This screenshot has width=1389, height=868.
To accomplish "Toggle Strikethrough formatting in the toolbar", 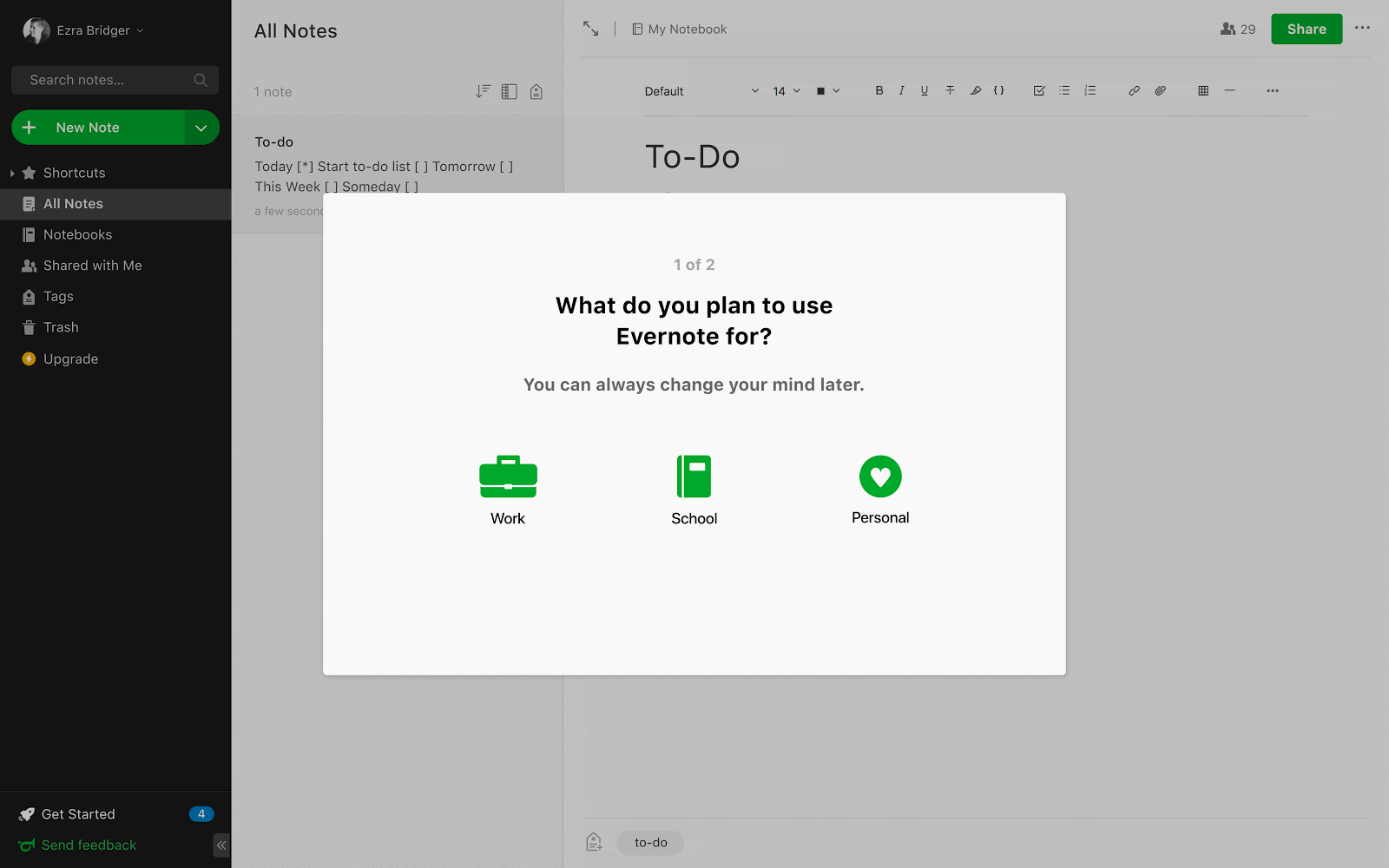I will (x=950, y=90).
